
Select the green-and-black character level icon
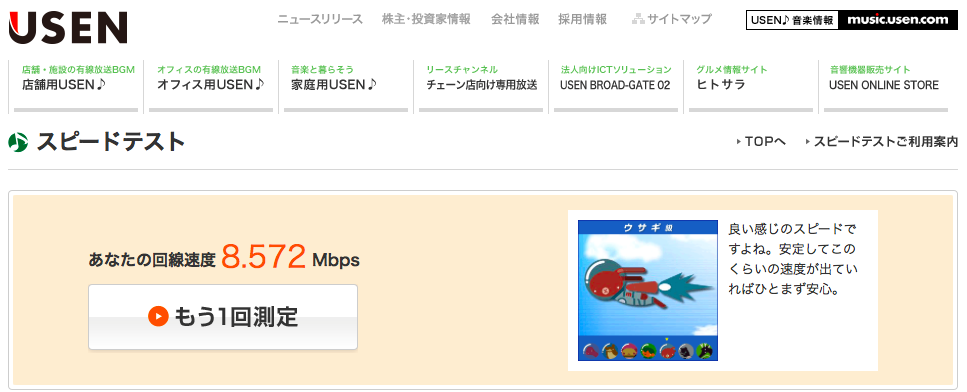704,351
